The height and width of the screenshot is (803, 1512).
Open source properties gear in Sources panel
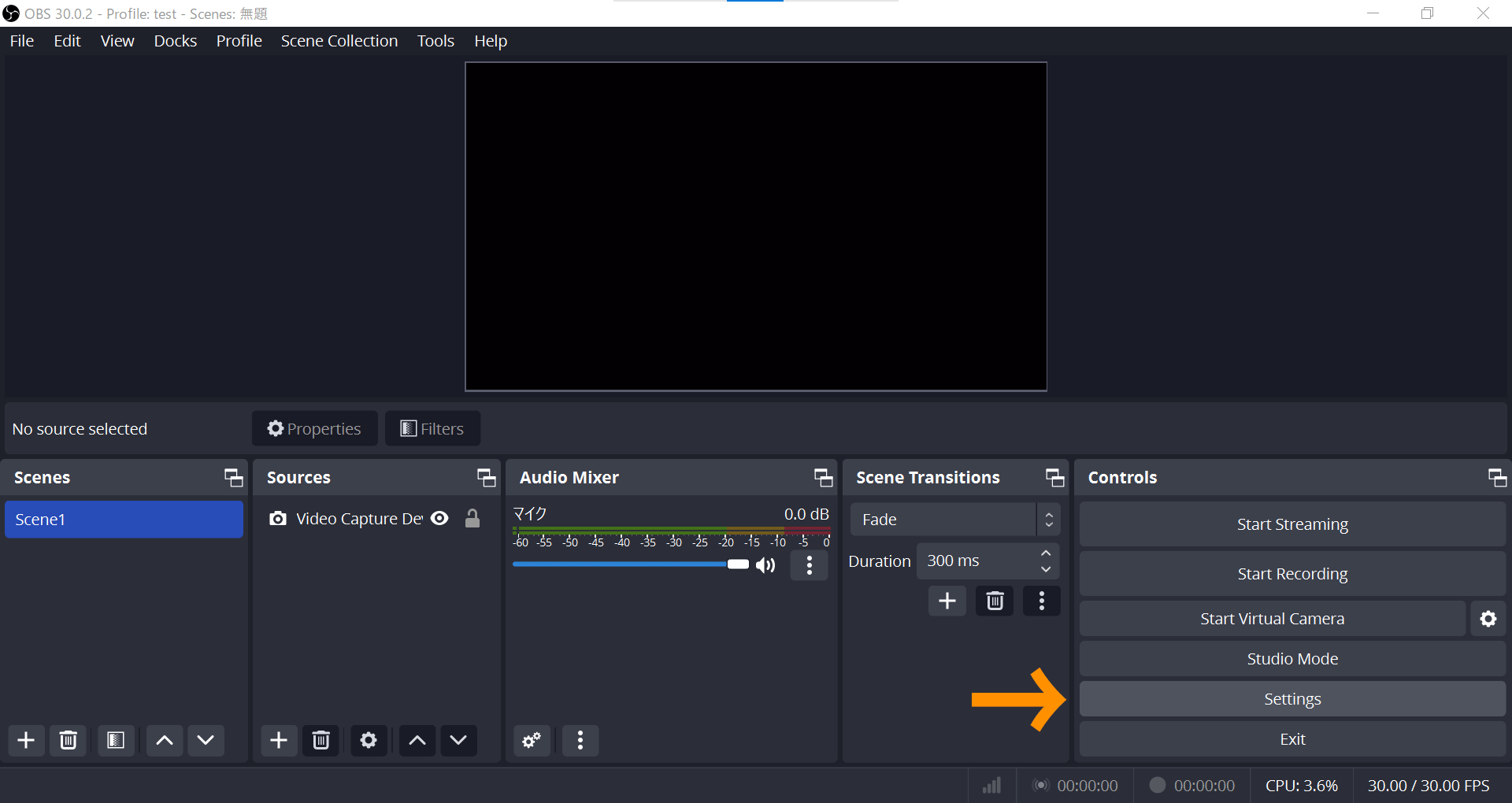(369, 740)
